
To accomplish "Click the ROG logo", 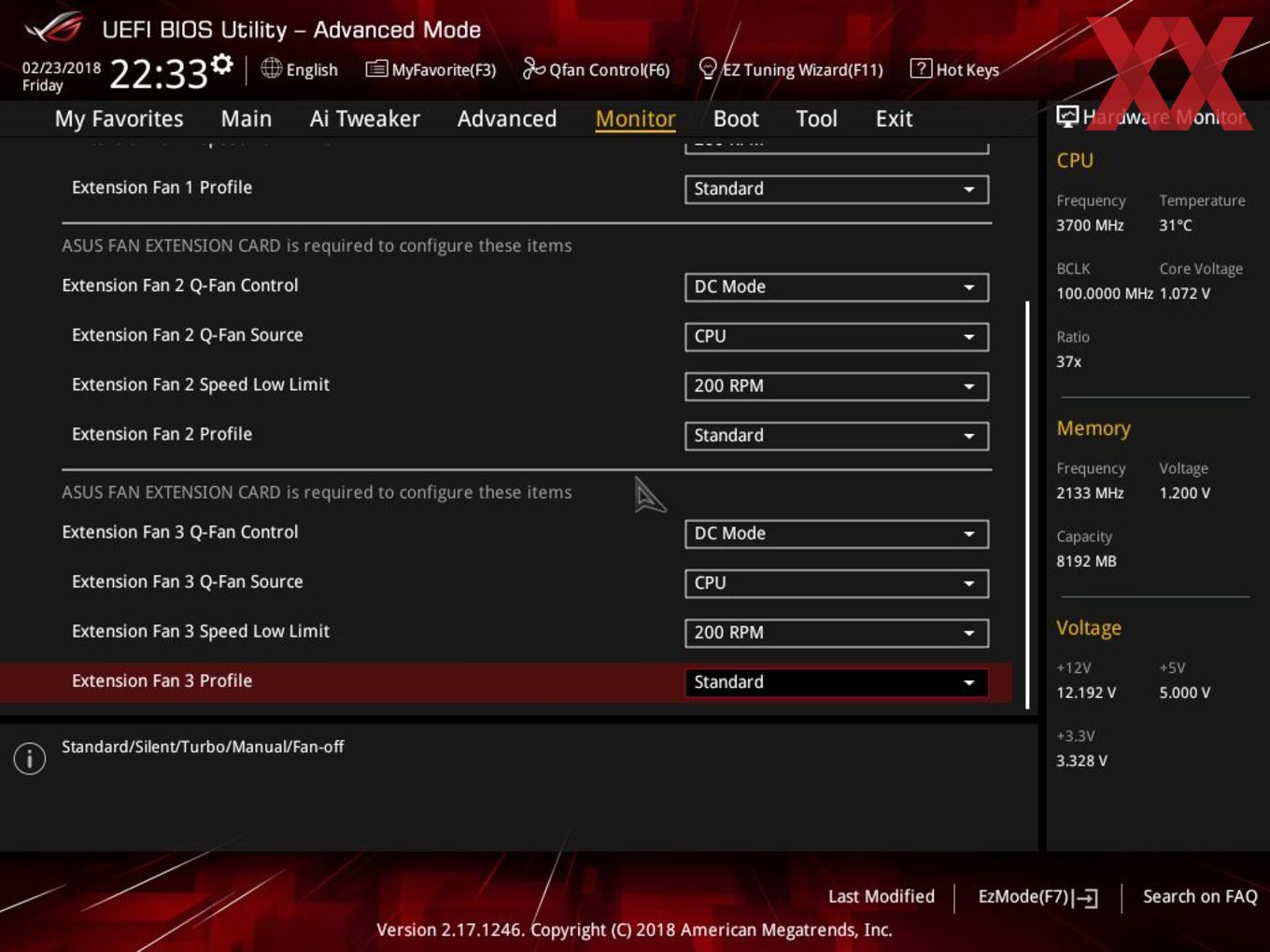I will tap(53, 28).
